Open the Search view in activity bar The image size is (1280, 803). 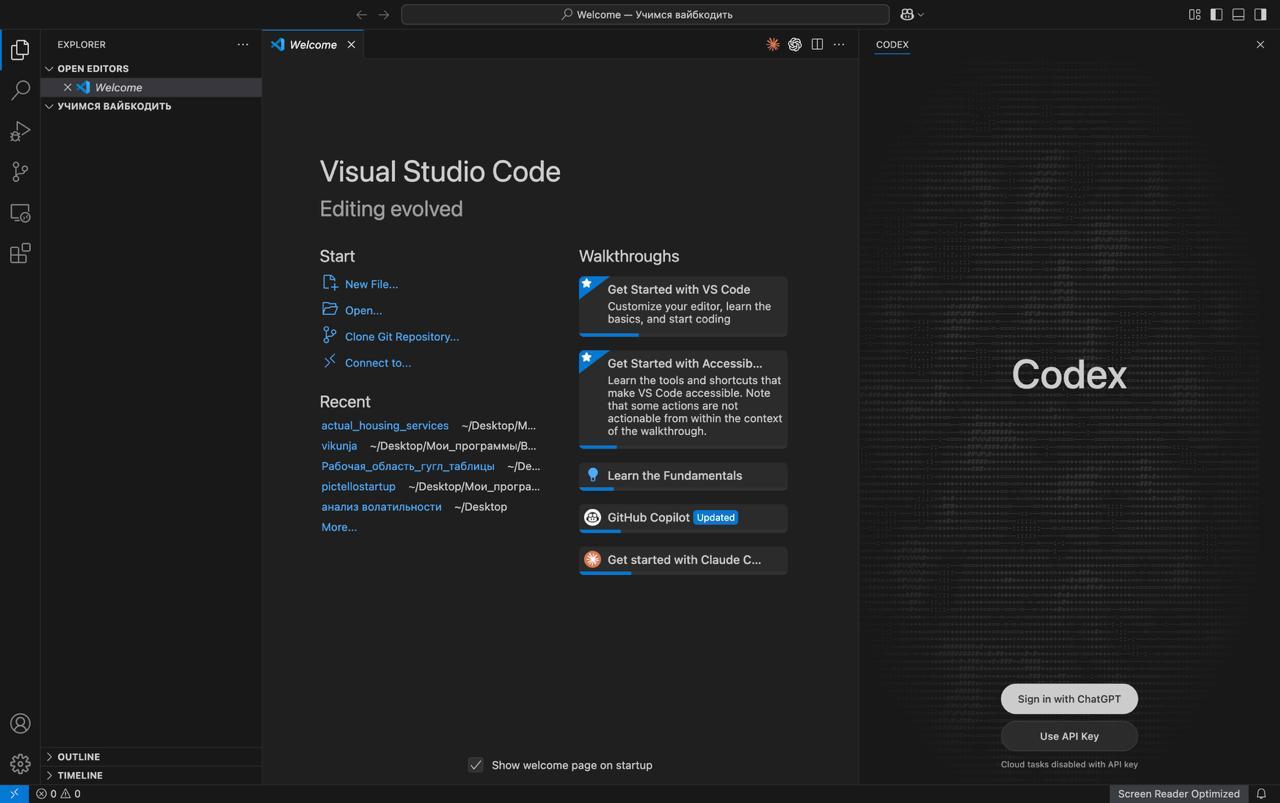20,90
